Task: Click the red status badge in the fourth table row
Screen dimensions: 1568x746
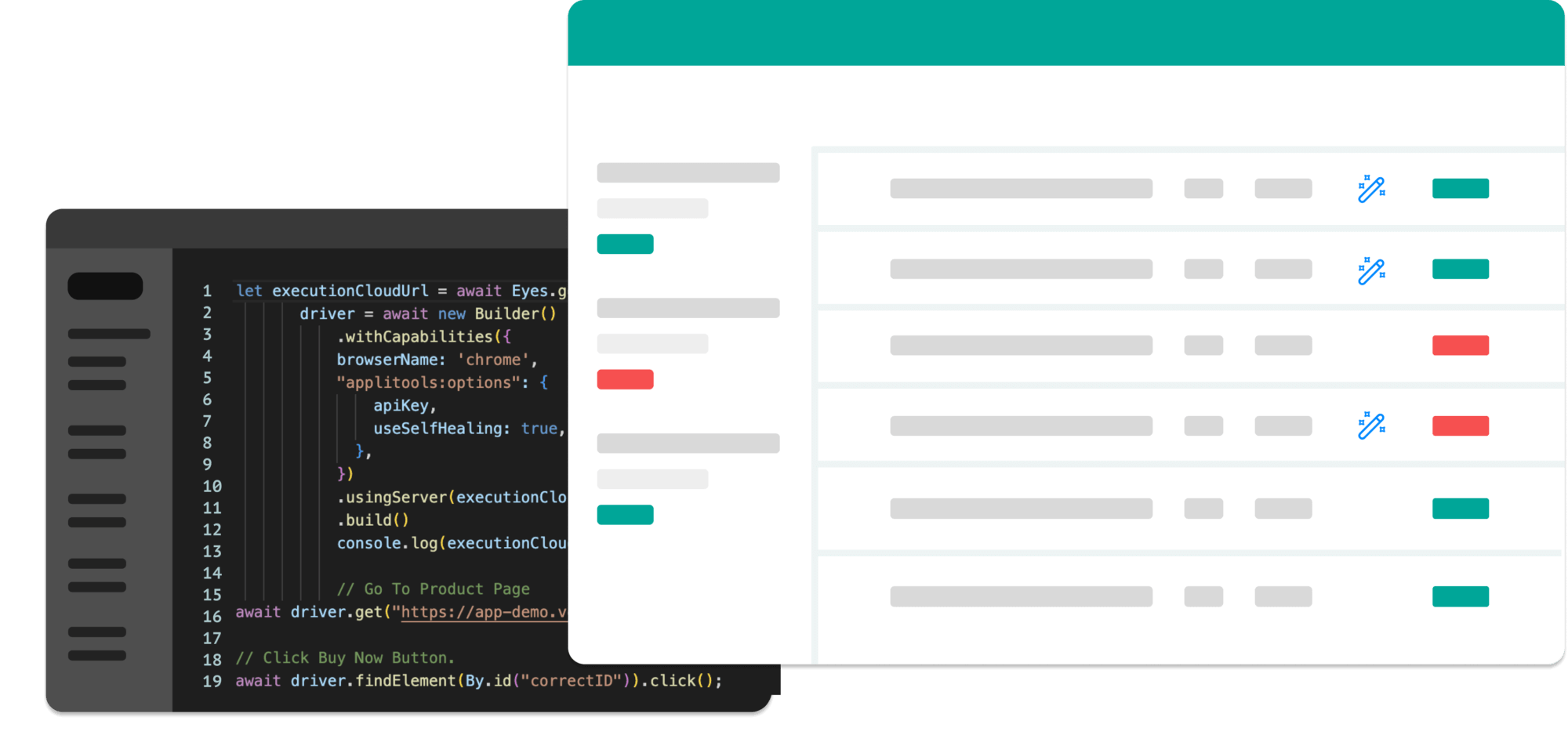Action: [x=1460, y=426]
